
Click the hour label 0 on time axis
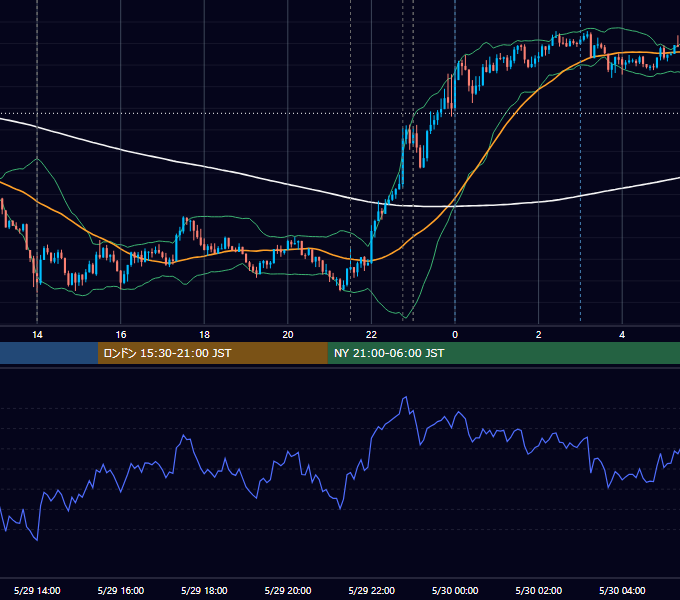[x=455, y=335]
